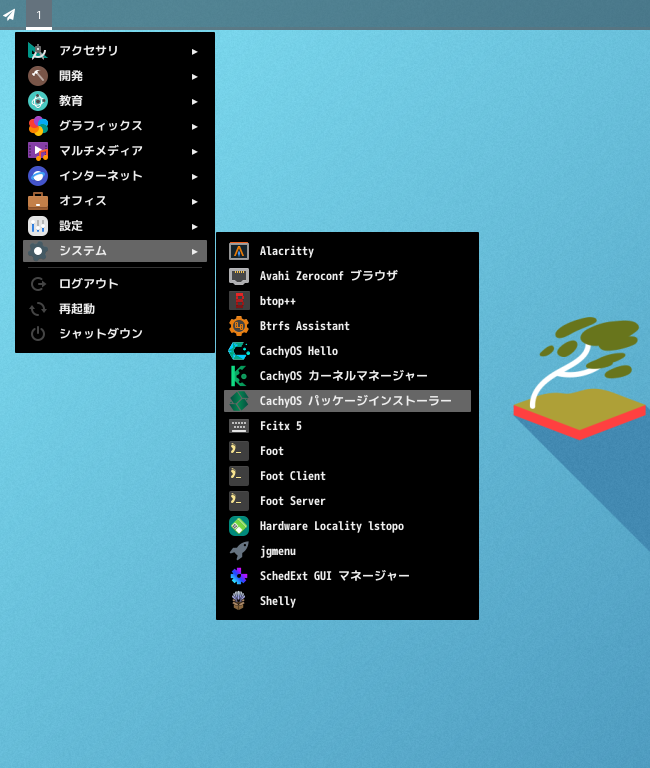Open the Btrfs Assistant label
Image resolution: width=650 pixels, height=768 pixels.
point(304,326)
